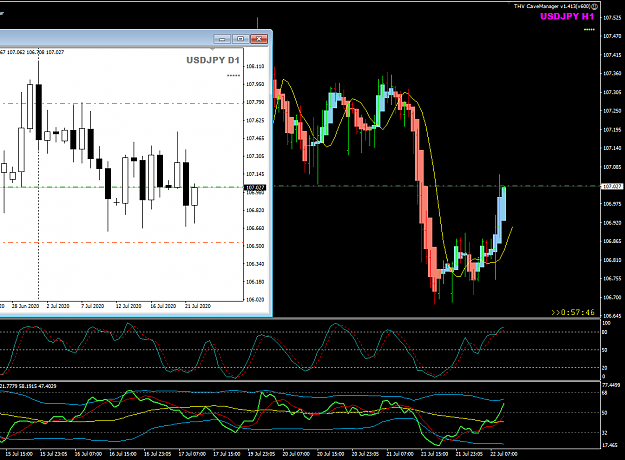Click the indicator readout 21.7779 58.1915 47.4029
This screenshot has width=625, height=460.
point(29,386)
